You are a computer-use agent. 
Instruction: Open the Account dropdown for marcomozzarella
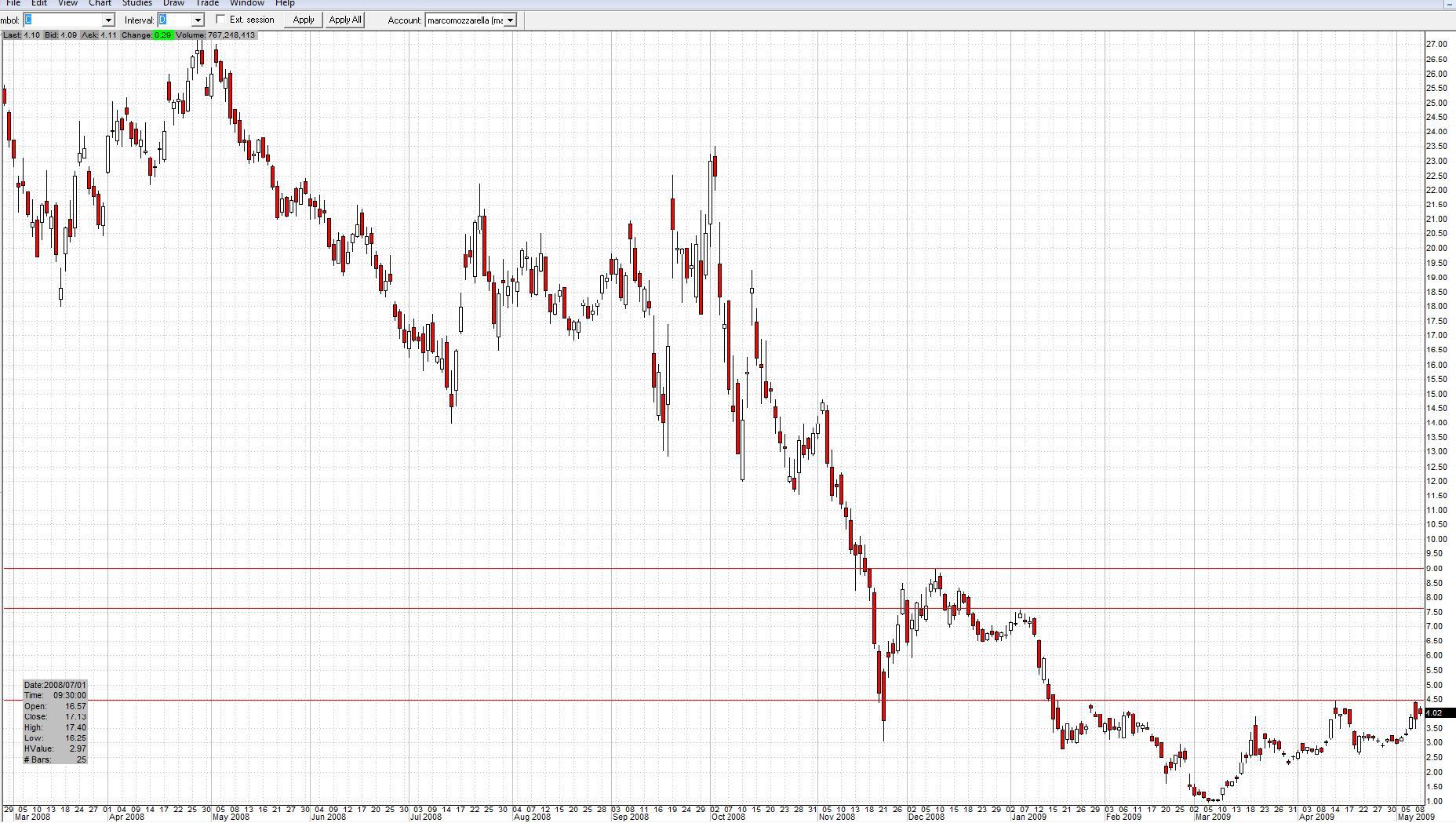point(511,20)
